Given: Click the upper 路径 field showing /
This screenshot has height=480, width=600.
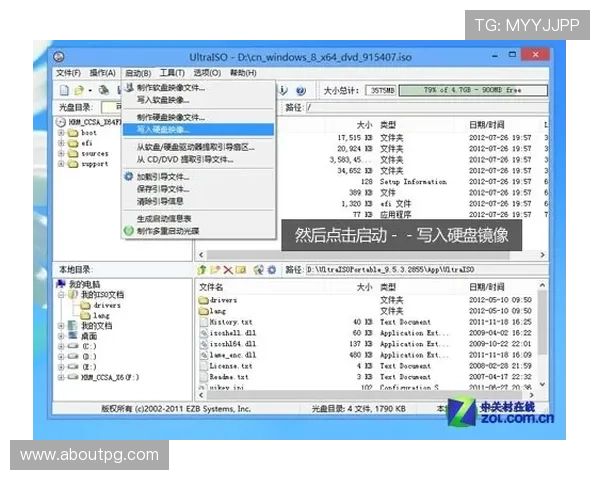Looking at the screenshot, I should (x=427, y=108).
